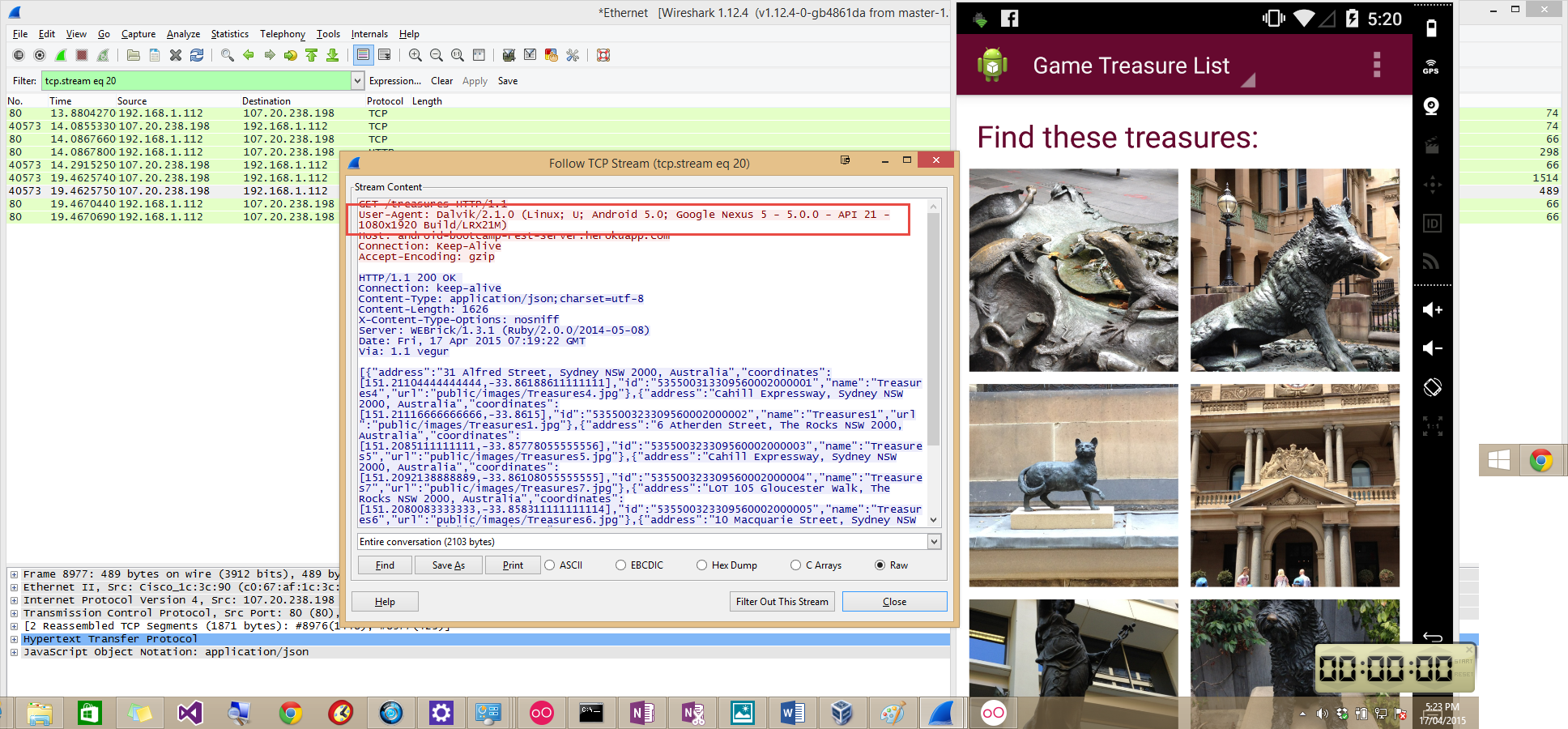Select EBCDIC stream format
This screenshot has width=1568, height=729.
[640, 565]
